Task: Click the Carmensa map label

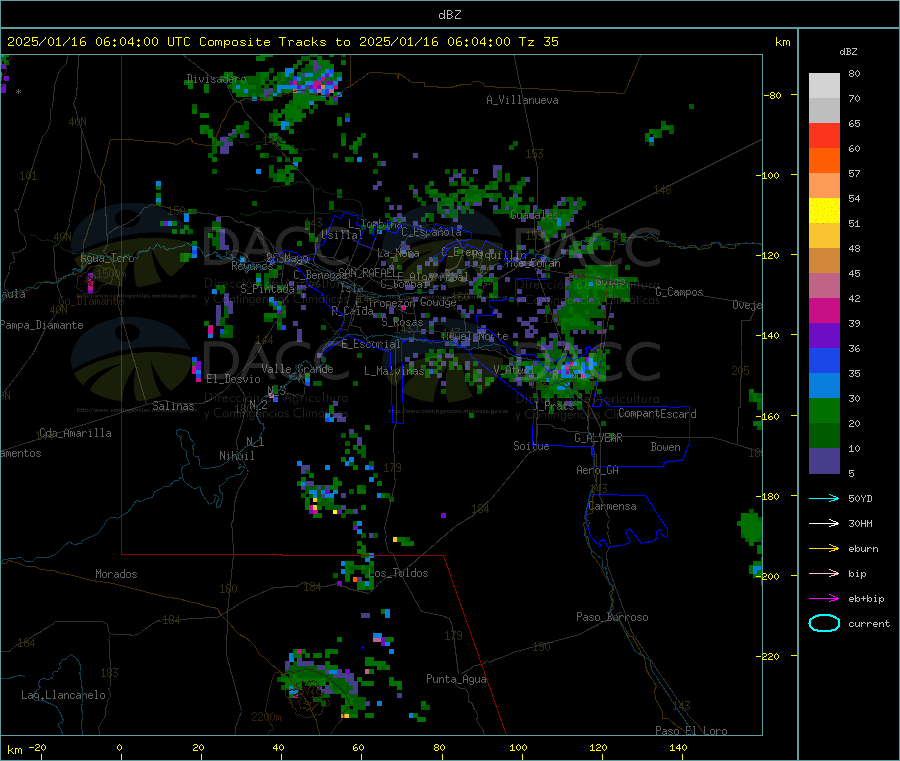Action: (612, 507)
